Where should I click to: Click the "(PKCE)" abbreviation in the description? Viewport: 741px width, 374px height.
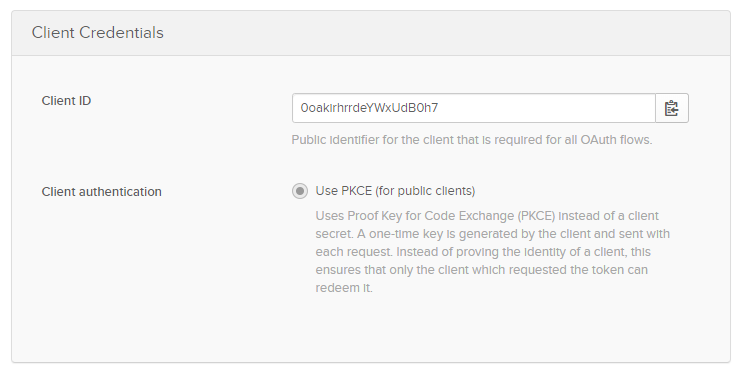click(537, 216)
